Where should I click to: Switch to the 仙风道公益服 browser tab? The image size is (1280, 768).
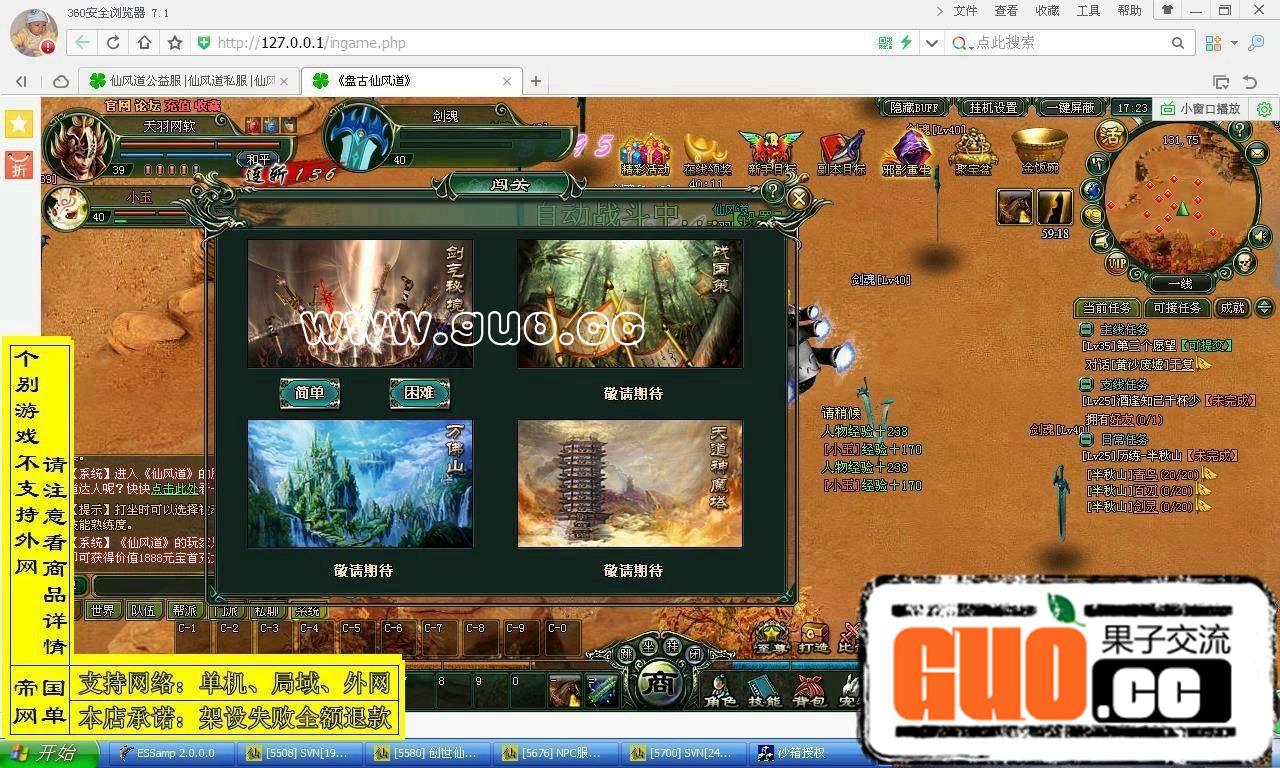[190, 81]
